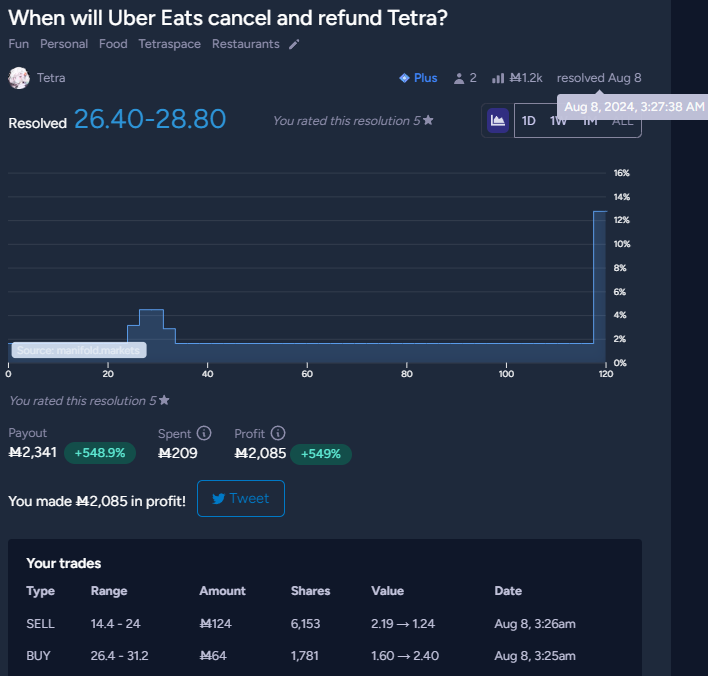Click the 14.4 - 24 range cell
Image resolution: width=708 pixels, height=676 pixels.
click(x=116, y=624)
